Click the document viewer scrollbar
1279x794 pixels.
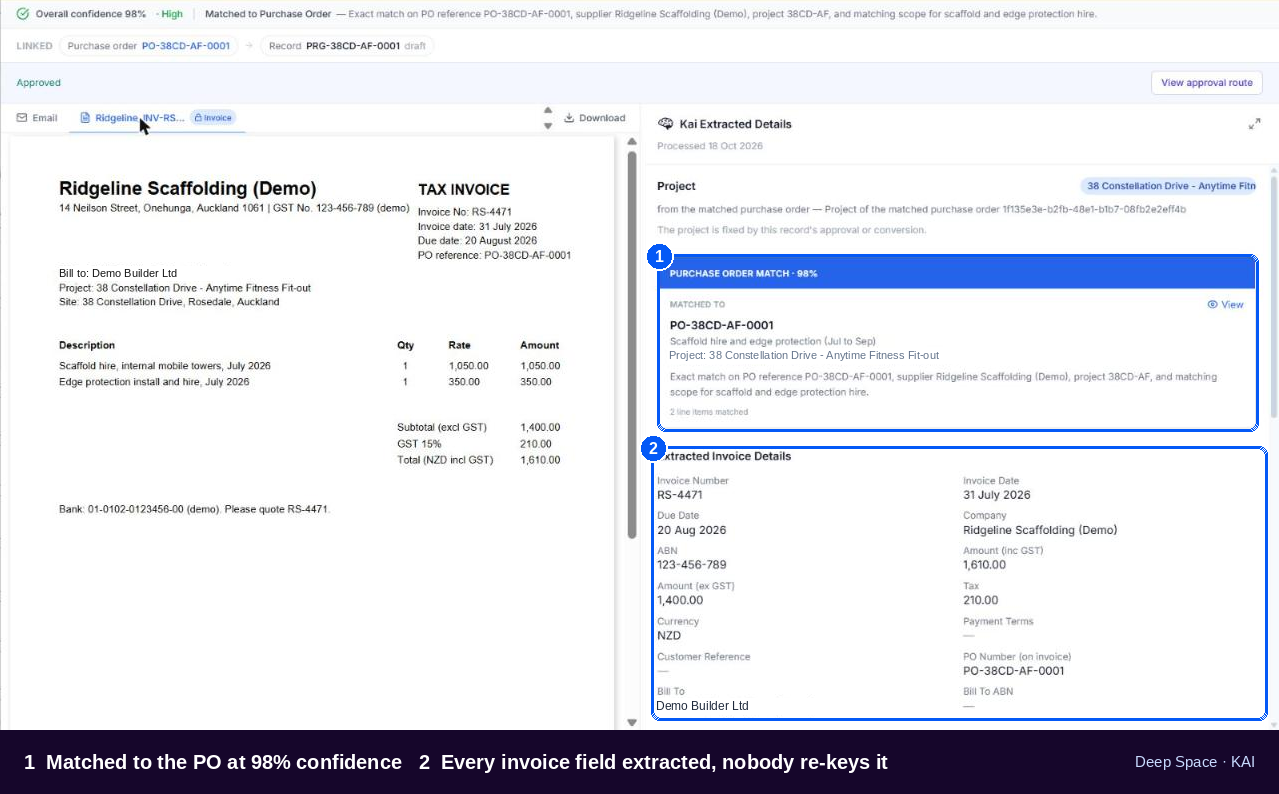pyautogui.click(x=632, y=345)
